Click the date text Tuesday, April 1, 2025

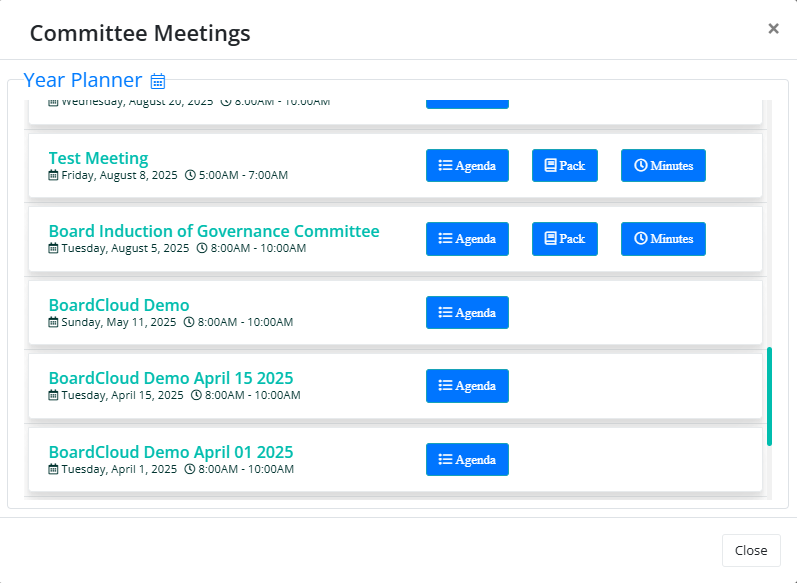(x=119, y=469)
